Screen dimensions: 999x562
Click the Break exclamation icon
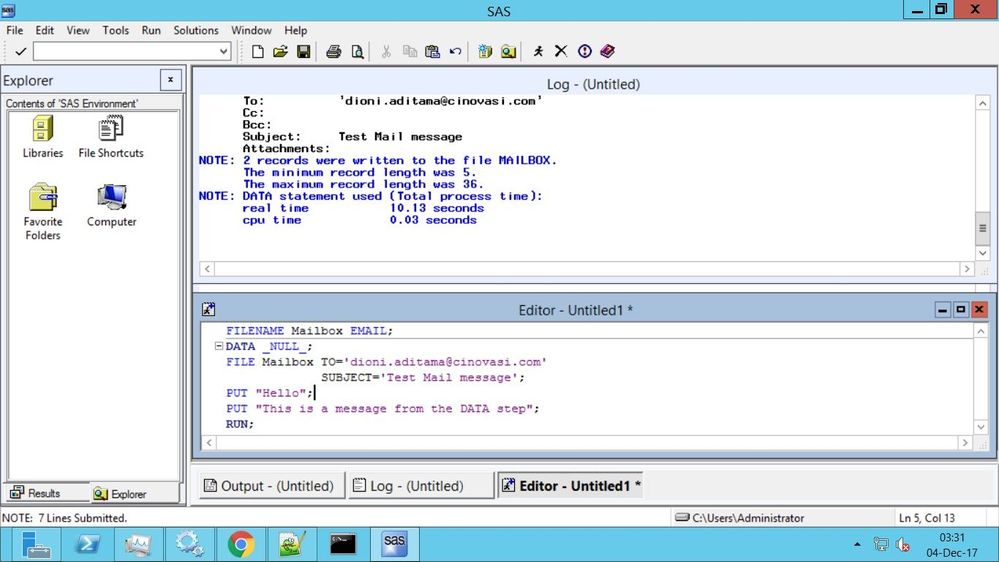(584, 51)
